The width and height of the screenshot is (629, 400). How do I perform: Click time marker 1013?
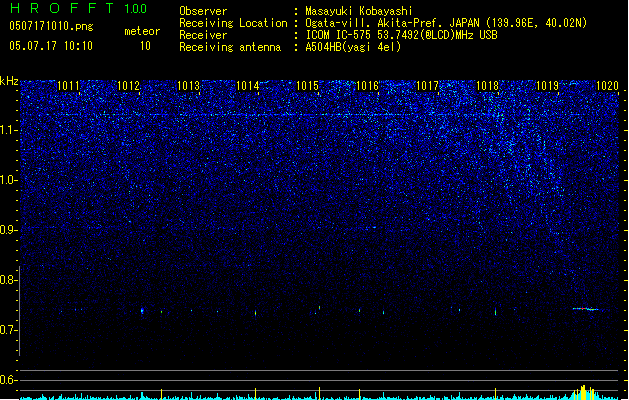[188, 86]
